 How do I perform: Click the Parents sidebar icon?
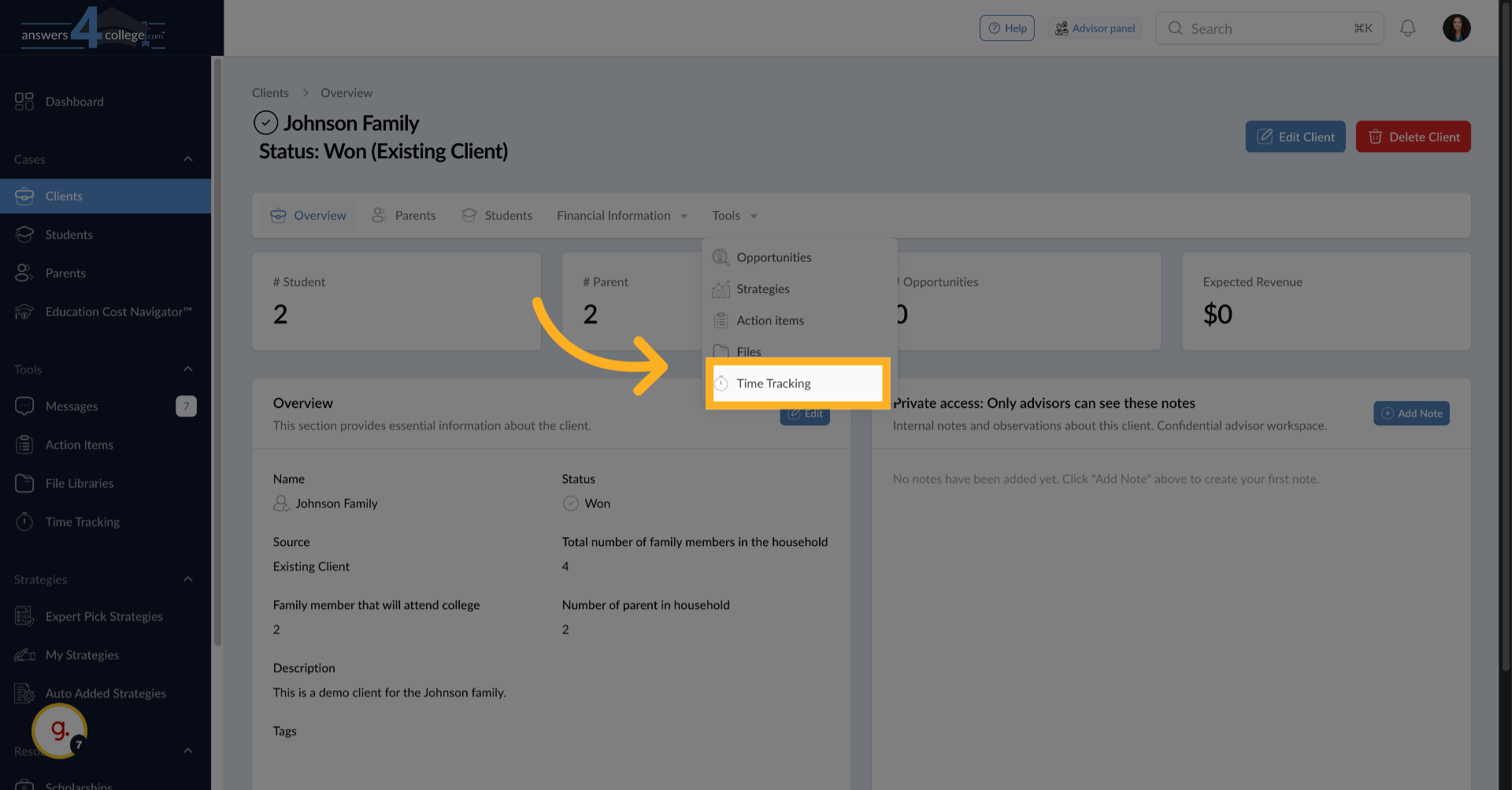(25, 273)
